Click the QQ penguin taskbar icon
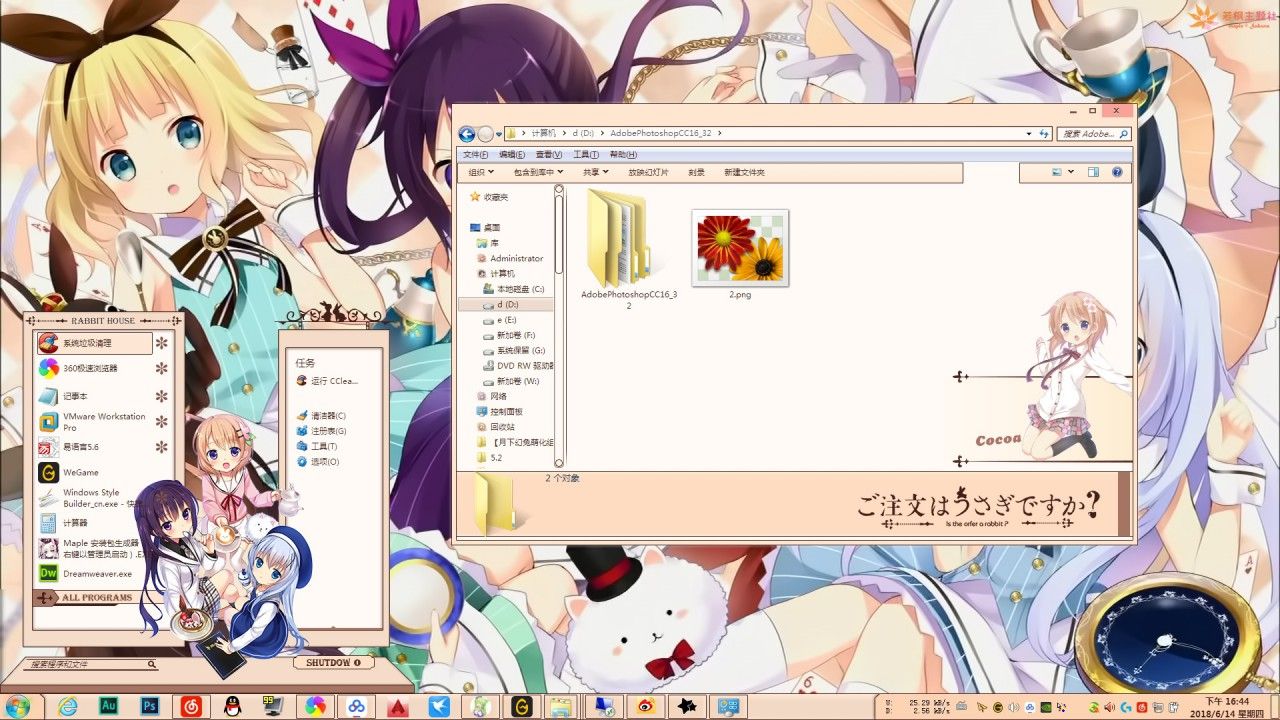Viewport: 1280px width, 720px height. point(233,706)
